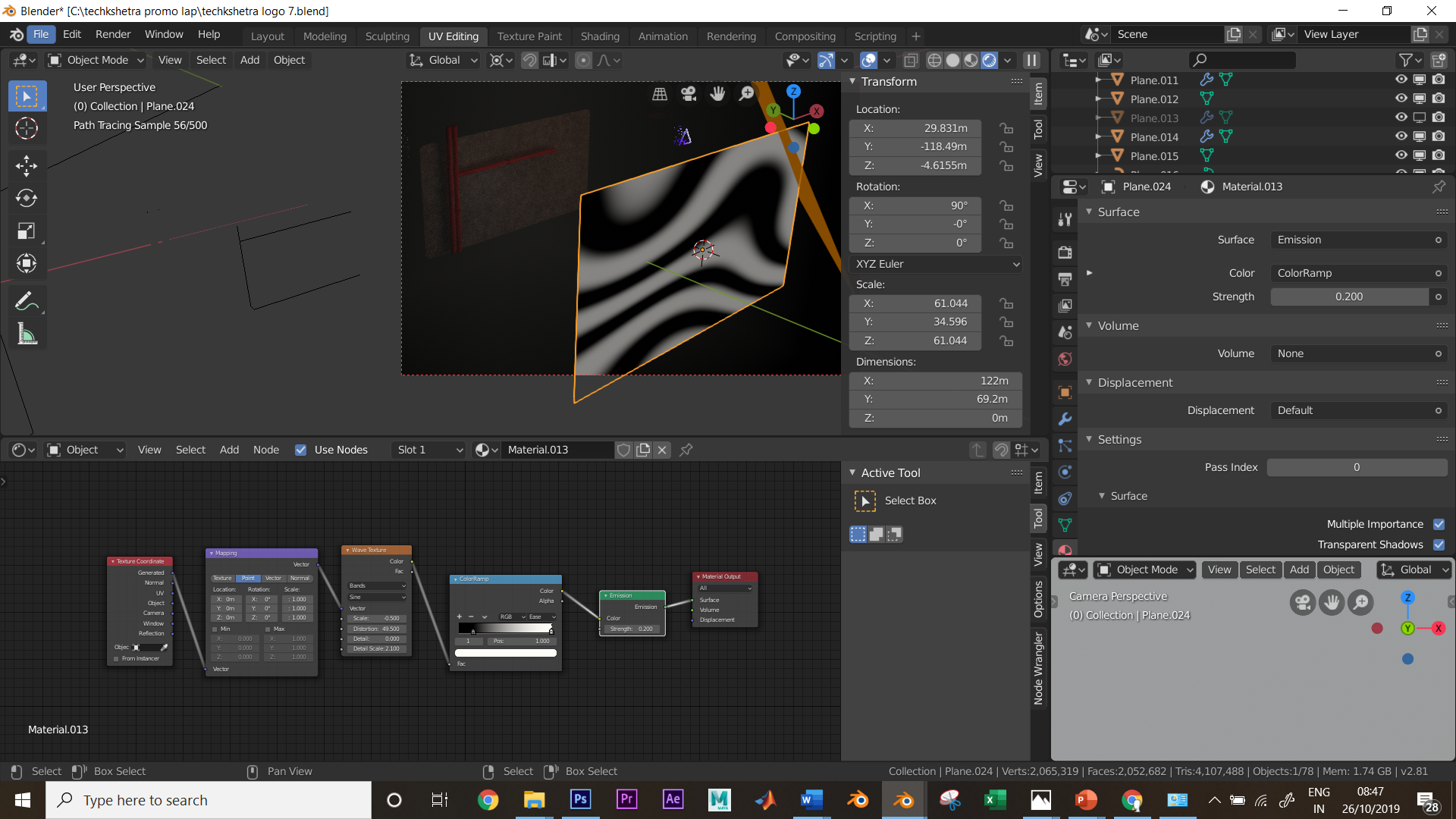Open the Slot 1 material slot dropdown
Image resolution: width=1456 pixels, height=819 pixels.
point(429,450)
